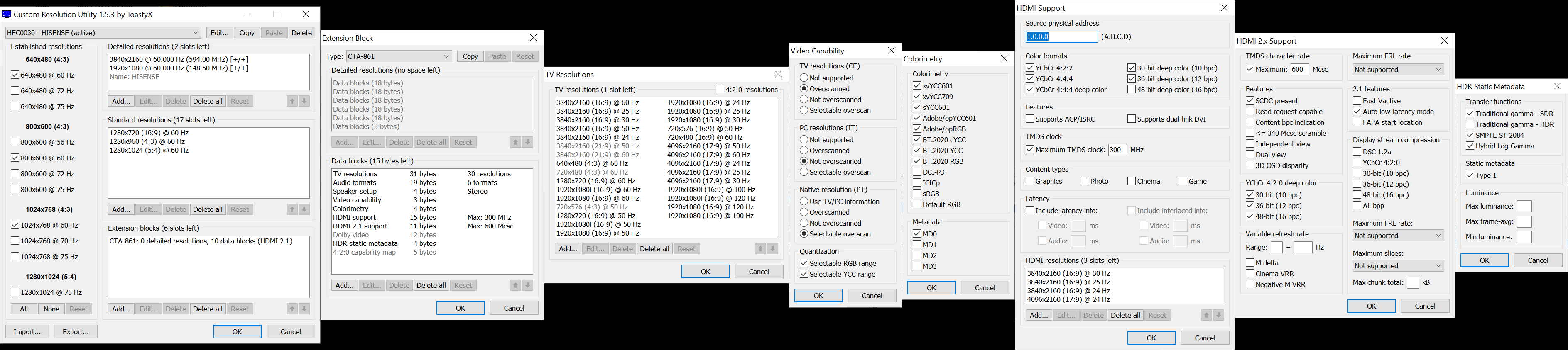Image resolution: width=1568 pixels, height=350 pixels.
Task: Click the move down arrow below HDMI resolutions list
Action: (x=1219, y=315)
